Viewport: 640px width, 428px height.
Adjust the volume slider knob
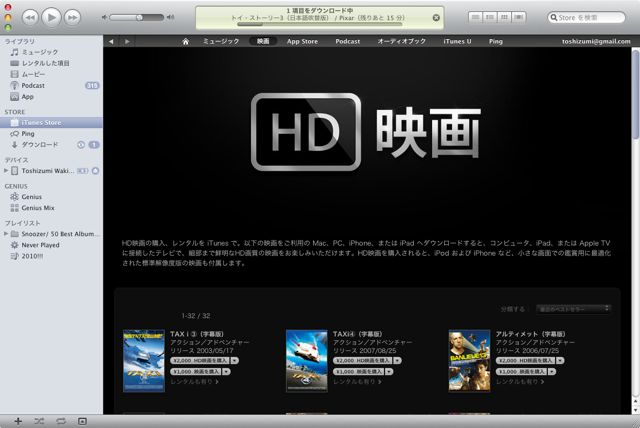coord(140,17)
